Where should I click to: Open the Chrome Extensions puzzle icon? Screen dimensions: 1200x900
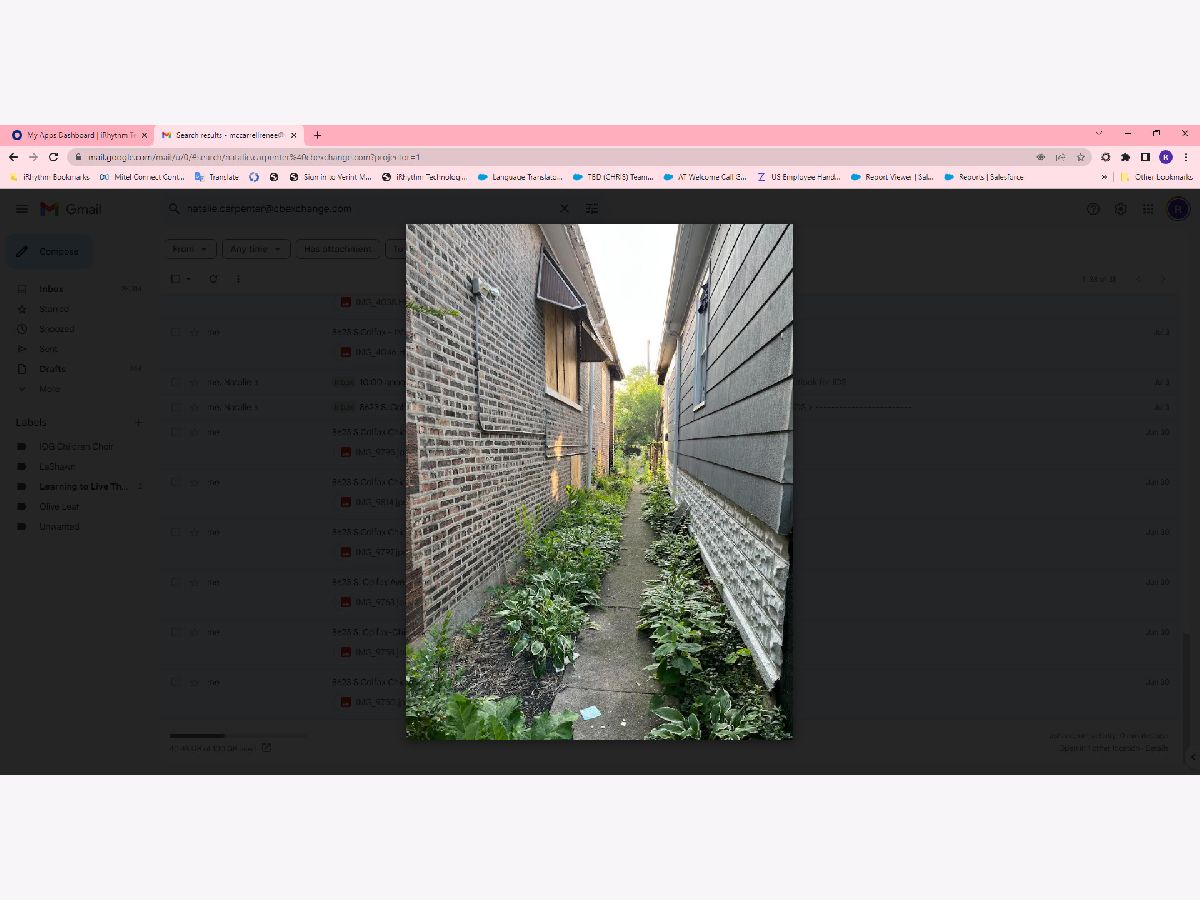(x=1125, y=157)
